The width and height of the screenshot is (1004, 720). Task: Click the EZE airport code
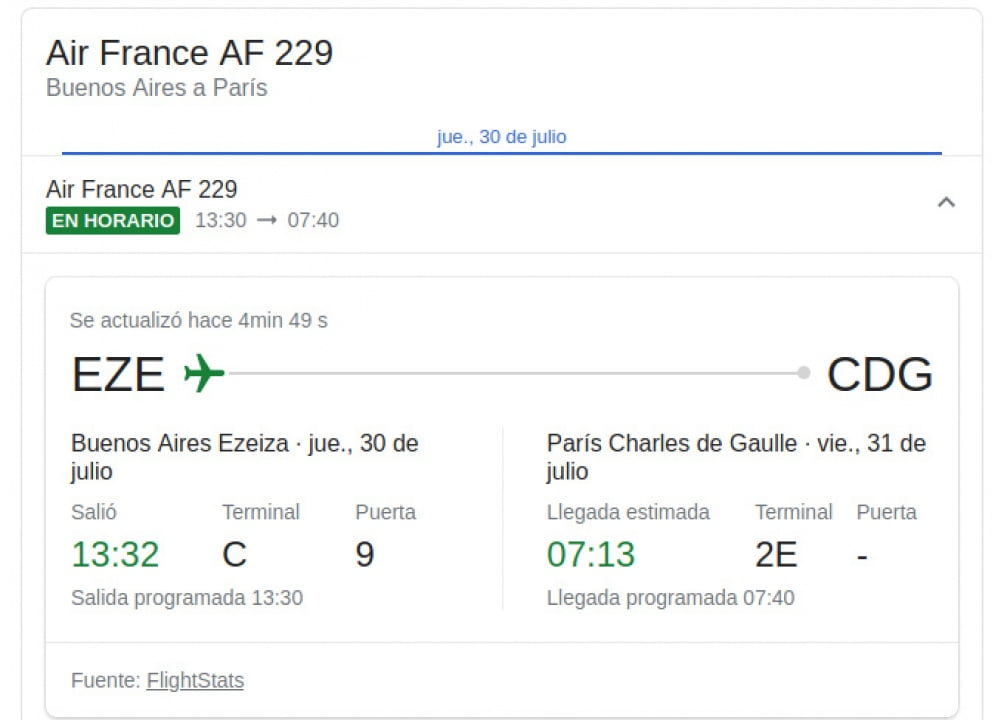[x=118, y=375]
